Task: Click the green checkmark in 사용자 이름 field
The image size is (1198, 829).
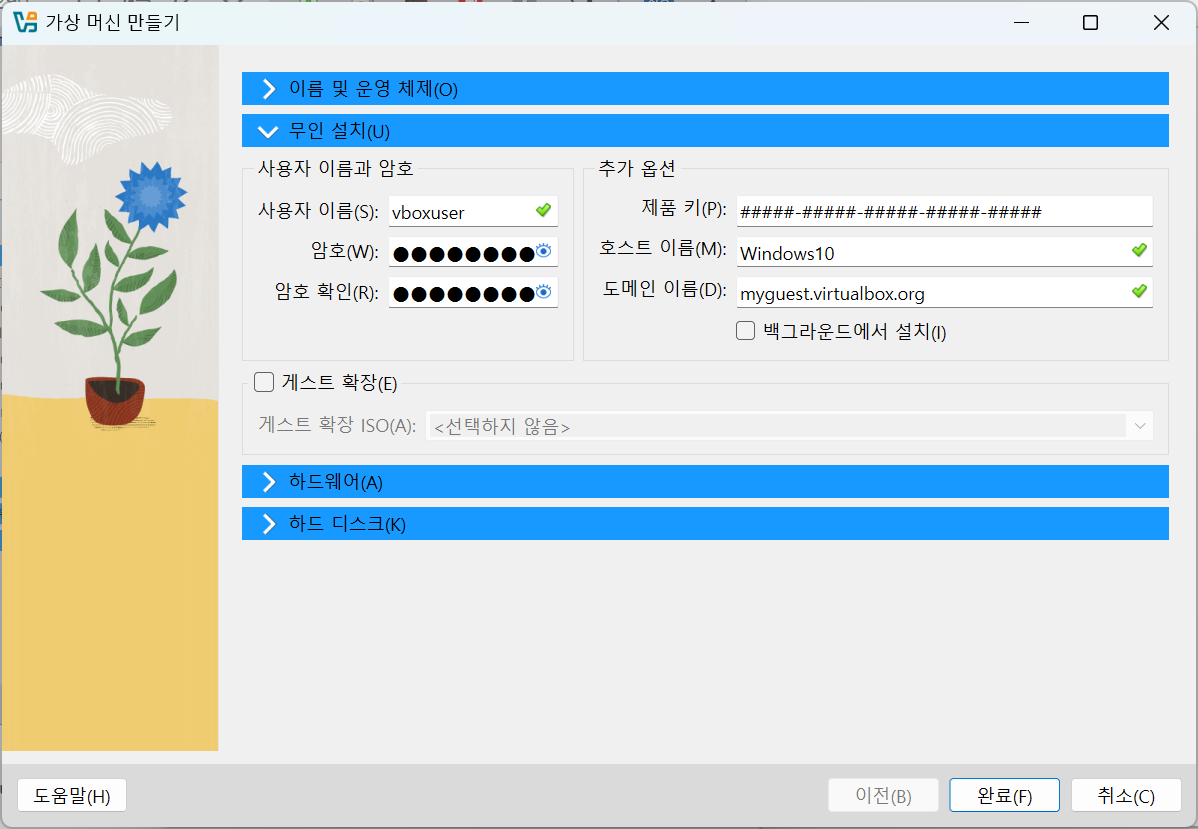Action: [x=543, y=209]
